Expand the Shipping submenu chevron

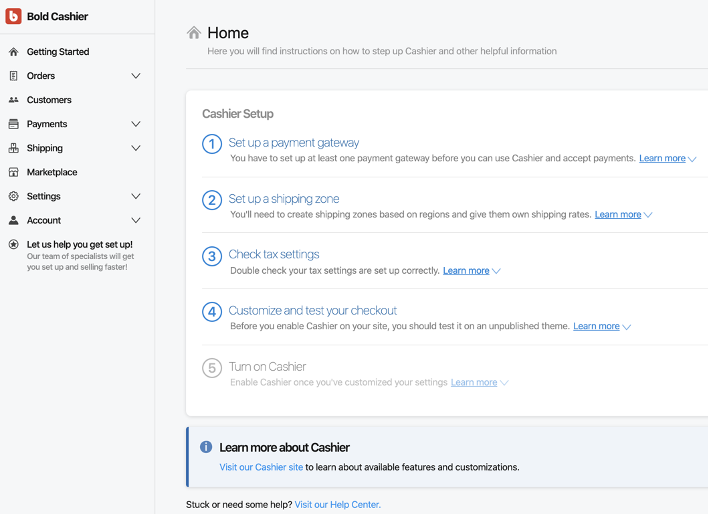135,148
